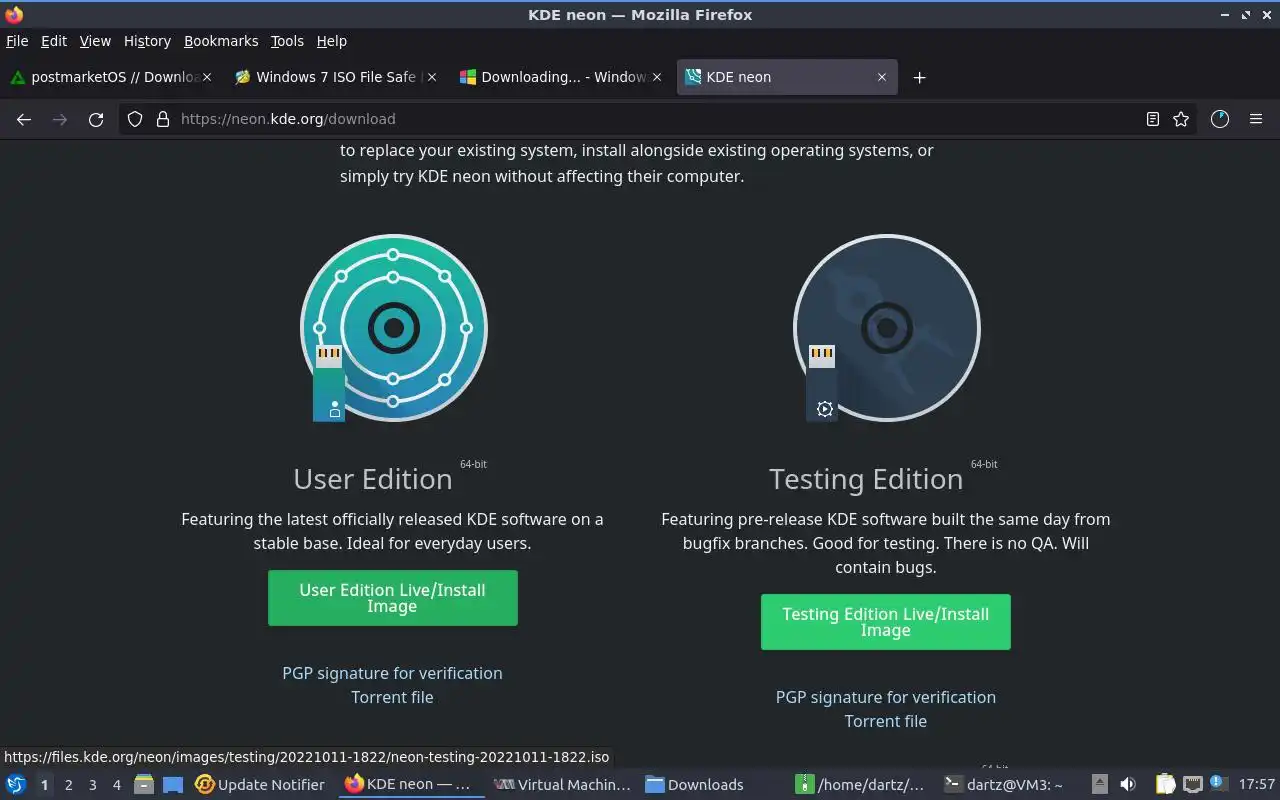
Task: Open Update Notifier from taskbar
Action: click(262, 784)
